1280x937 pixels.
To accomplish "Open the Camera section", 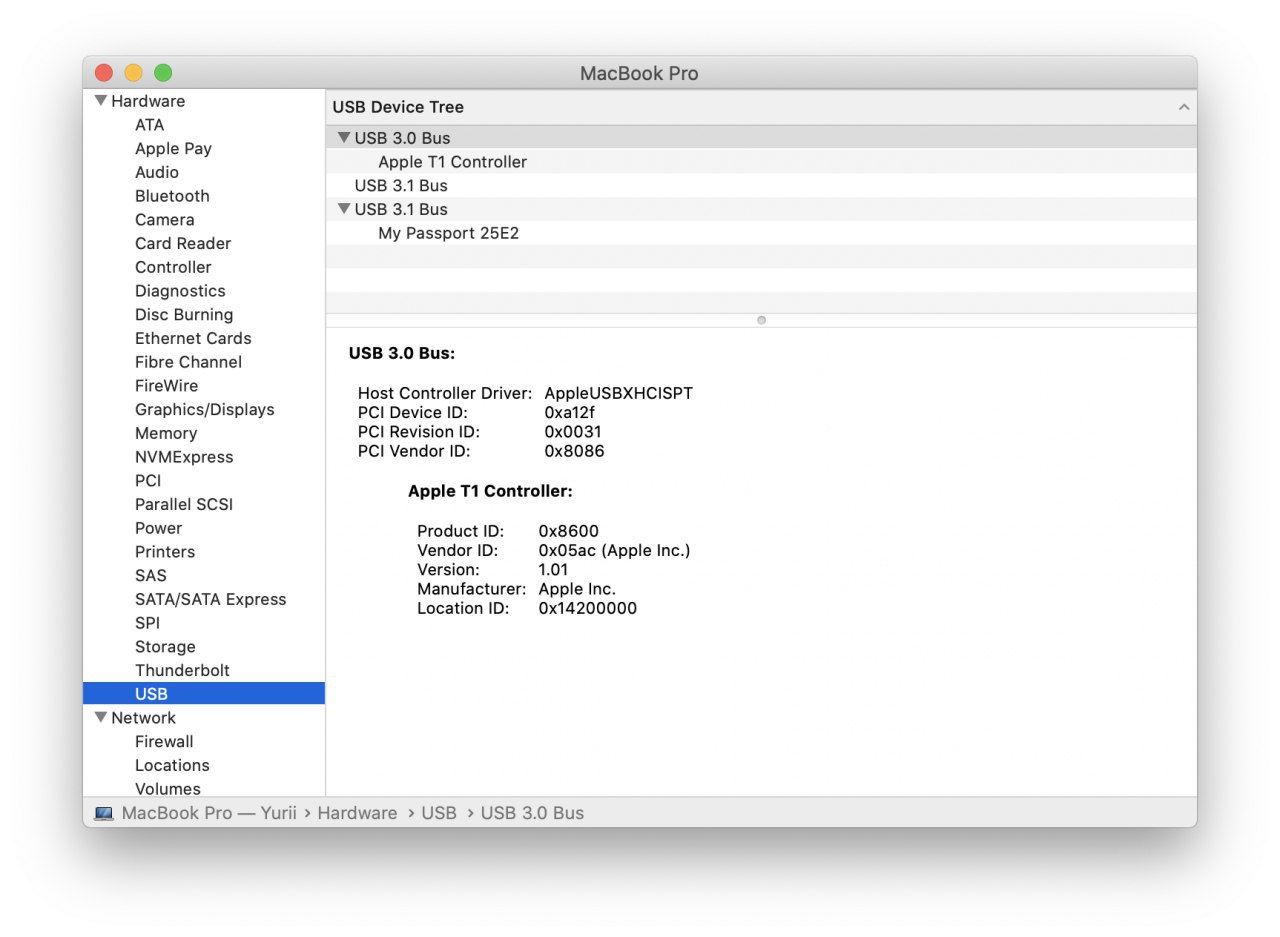I will 165,220.
